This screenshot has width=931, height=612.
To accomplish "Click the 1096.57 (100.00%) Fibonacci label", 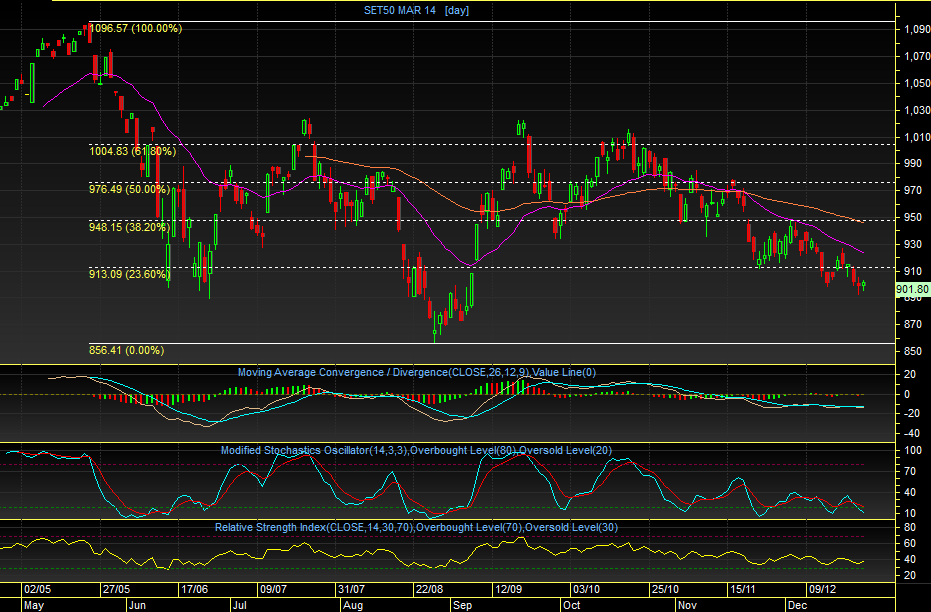I will [x=135, y=28].
